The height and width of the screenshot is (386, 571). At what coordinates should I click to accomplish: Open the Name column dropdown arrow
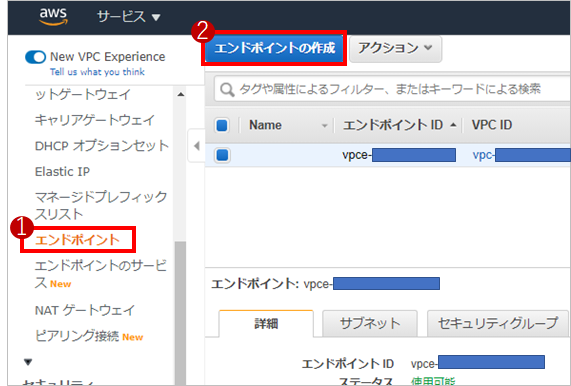pos(324,126)
